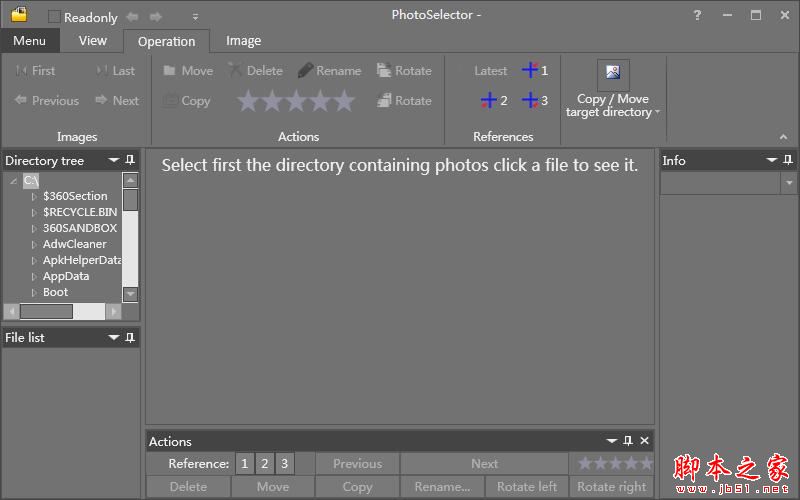
Task: Click the PhotoSelector app icon in title bar
Action: pyautogui.click(x=19, y=15)
